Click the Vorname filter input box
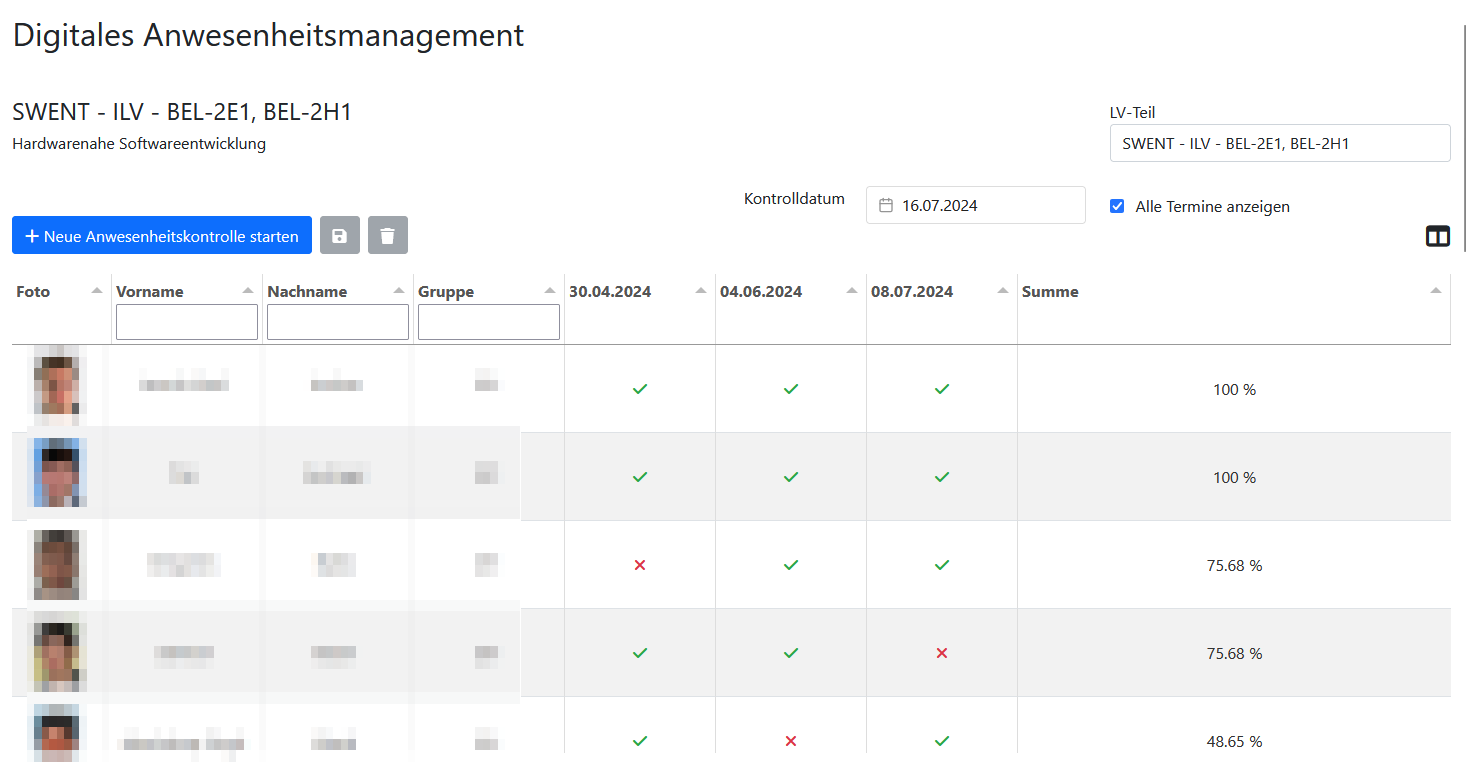This screenshot has width=1474, height=762. [187, 322]
